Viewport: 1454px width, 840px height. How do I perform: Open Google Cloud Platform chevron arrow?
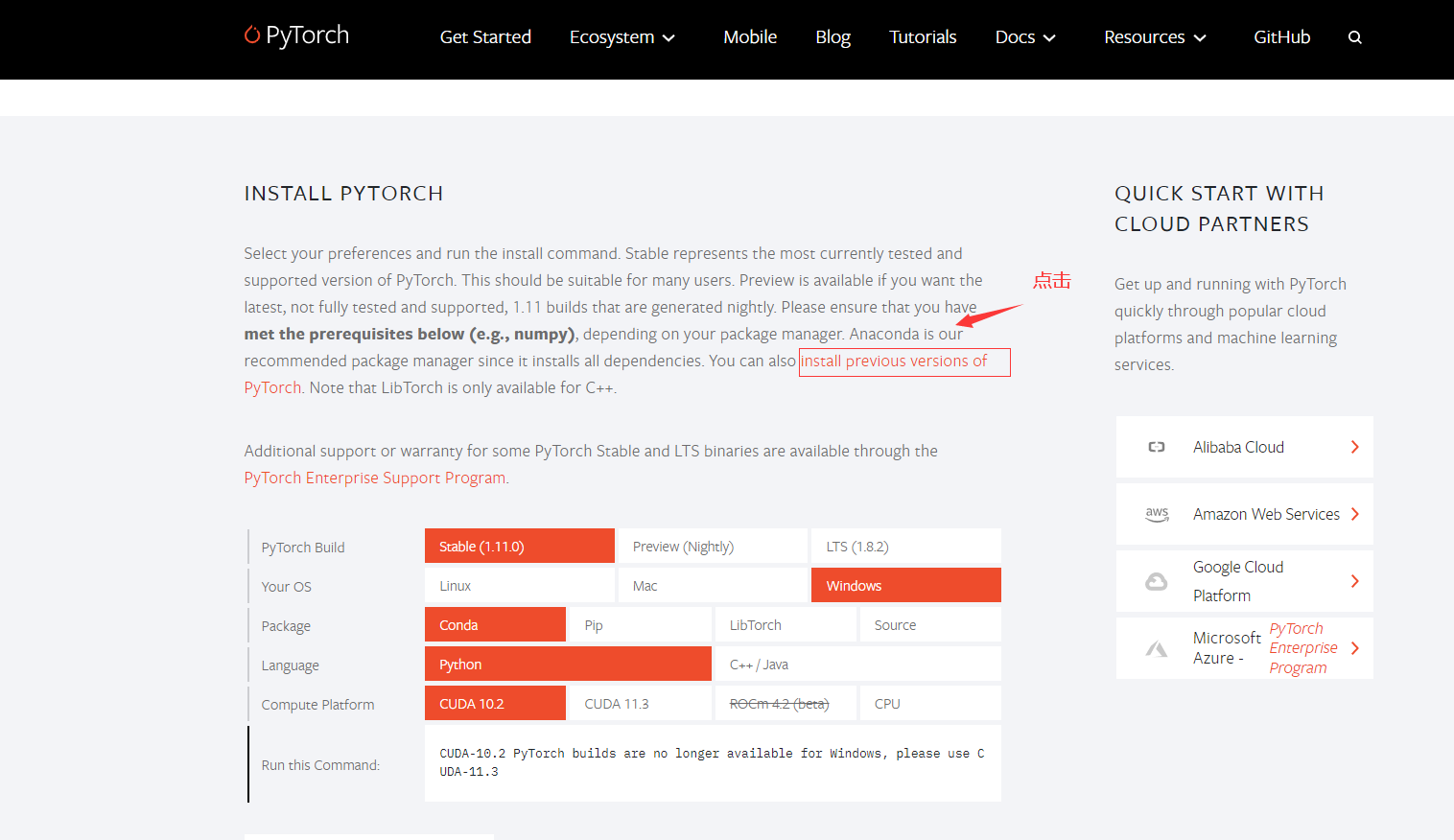click(1355, 581)
